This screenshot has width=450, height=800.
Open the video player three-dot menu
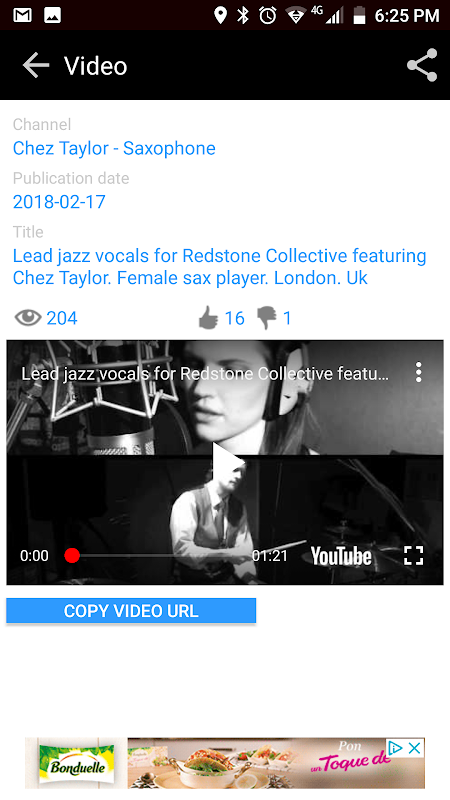click(x=418, y=372)
